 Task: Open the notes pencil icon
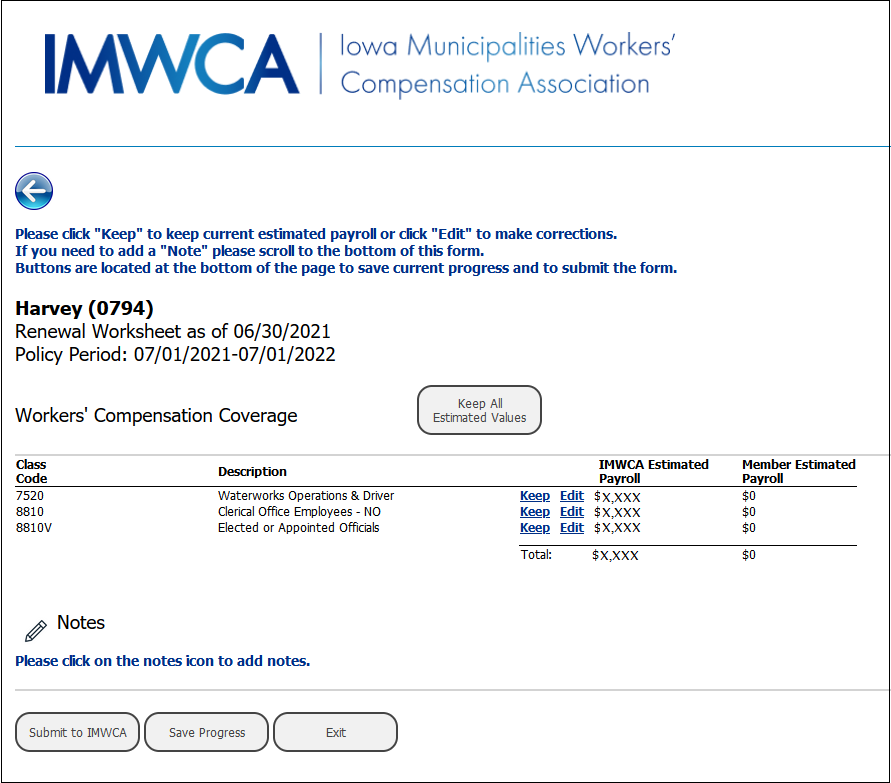(36, 631)
